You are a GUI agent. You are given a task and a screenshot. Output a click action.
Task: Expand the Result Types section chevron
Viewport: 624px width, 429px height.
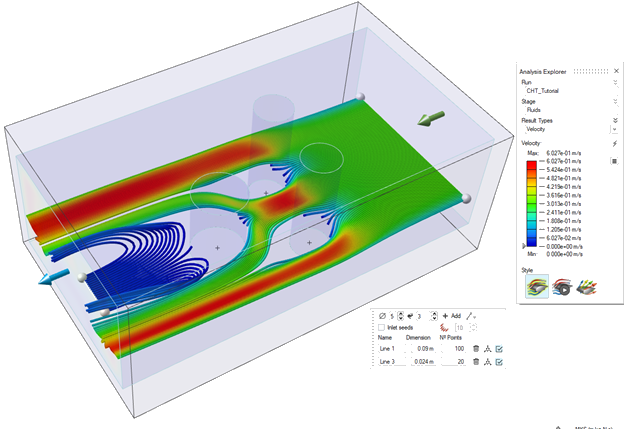coord(614,119)
